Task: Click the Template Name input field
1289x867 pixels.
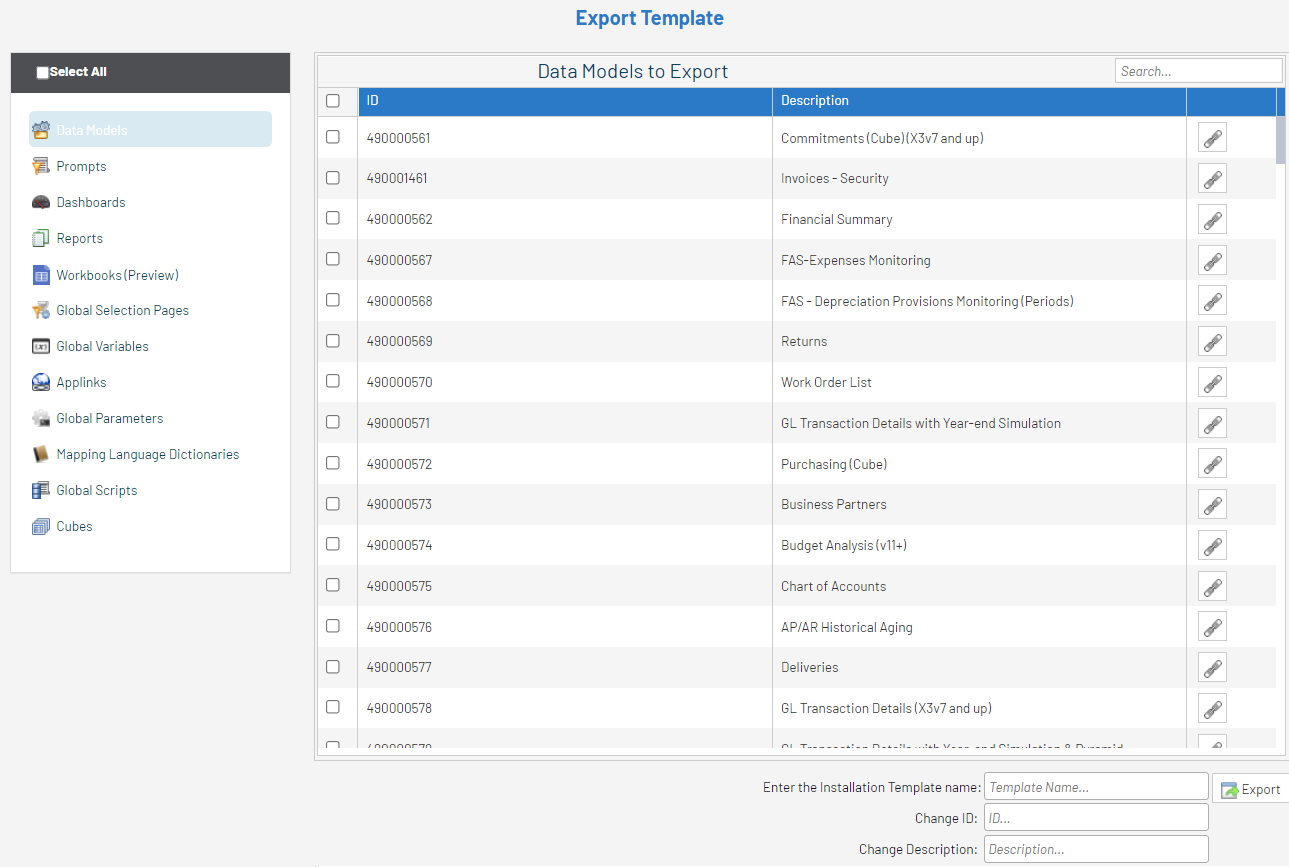Action: [x=1096, y=787]
